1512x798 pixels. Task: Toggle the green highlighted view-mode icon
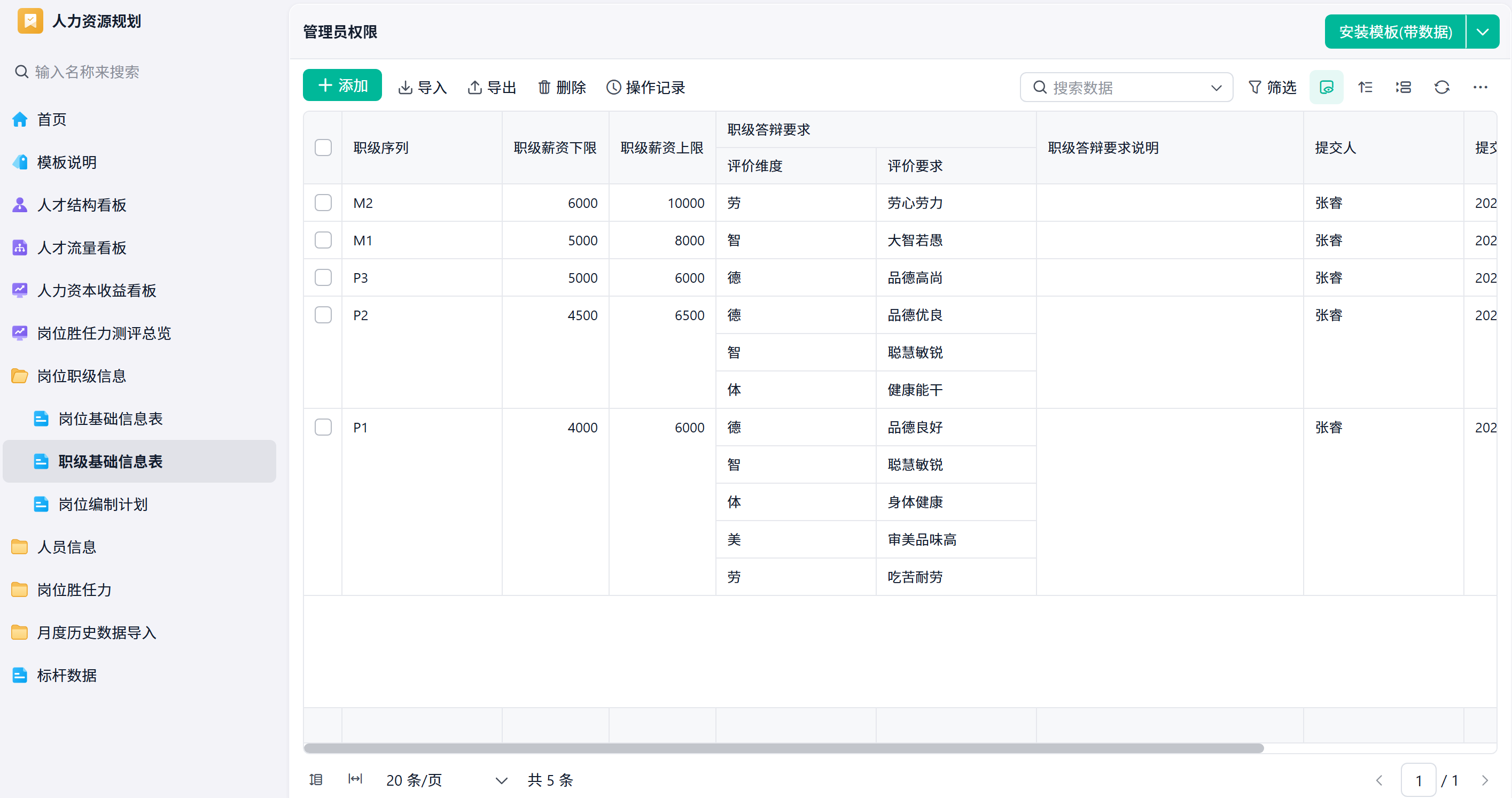tap(1327, 88)
